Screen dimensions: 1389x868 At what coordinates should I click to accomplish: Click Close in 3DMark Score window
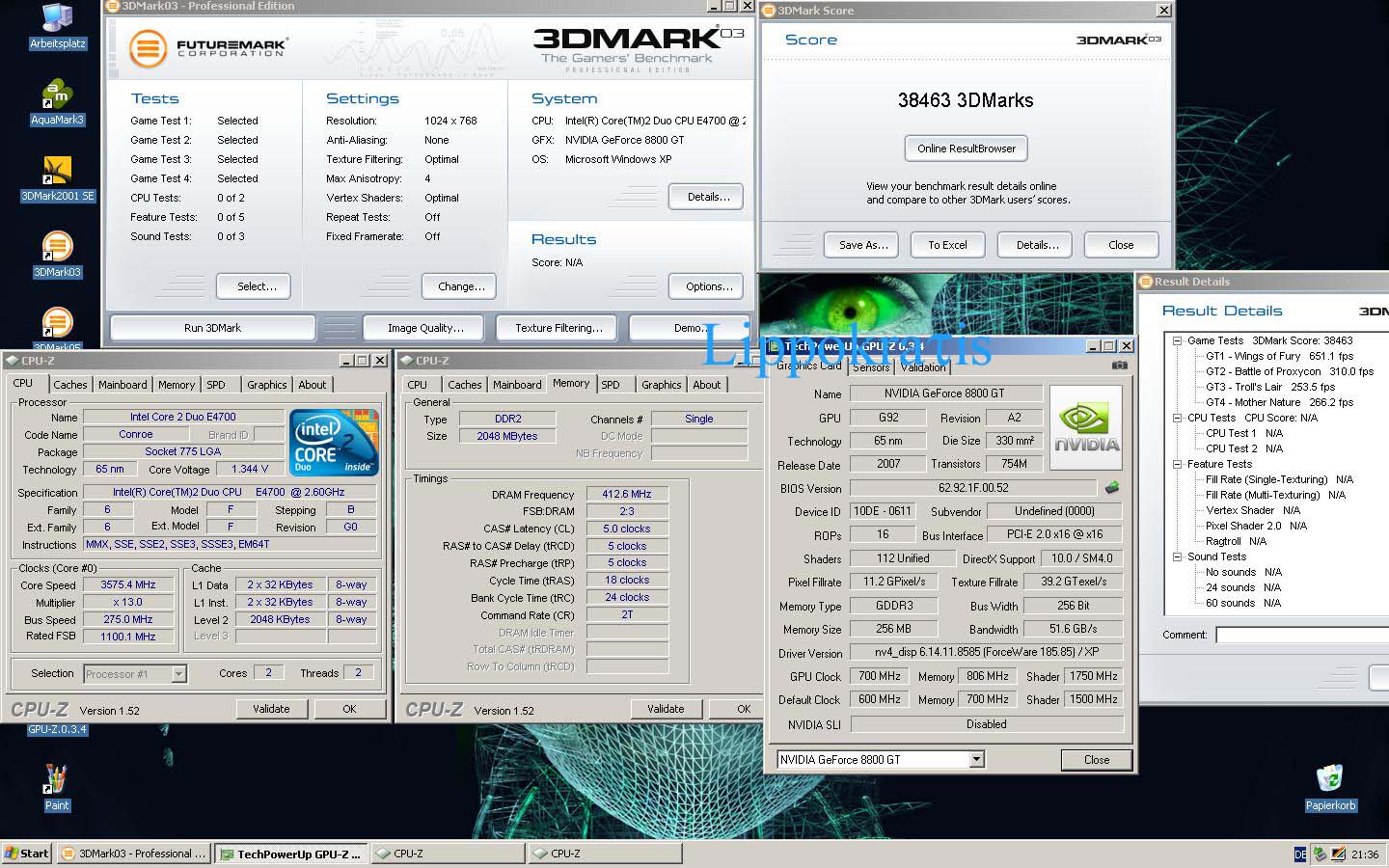coord(1121,245)
